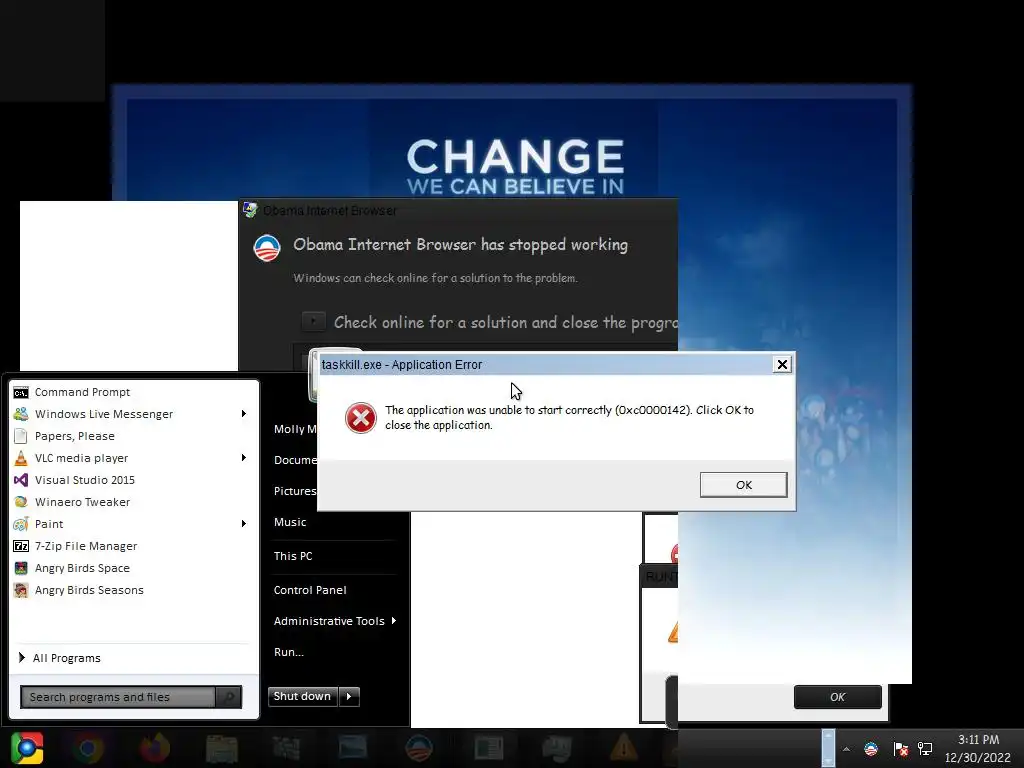Click the Search programs and files box
This screenshot has width=1024, height=768.
(118, 697)
